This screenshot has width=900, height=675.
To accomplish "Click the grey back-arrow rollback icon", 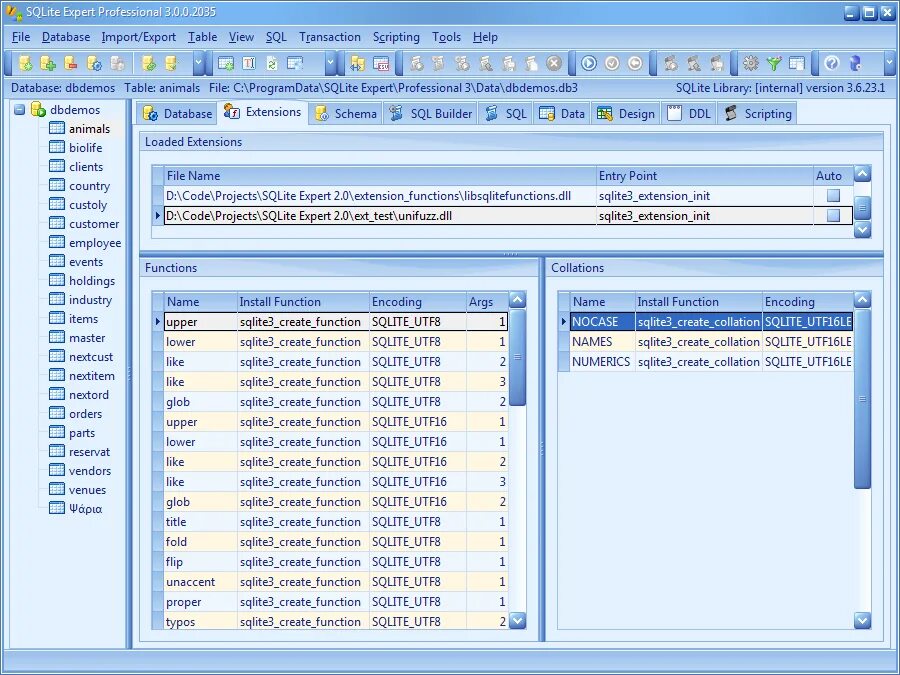I will [635, 63].
